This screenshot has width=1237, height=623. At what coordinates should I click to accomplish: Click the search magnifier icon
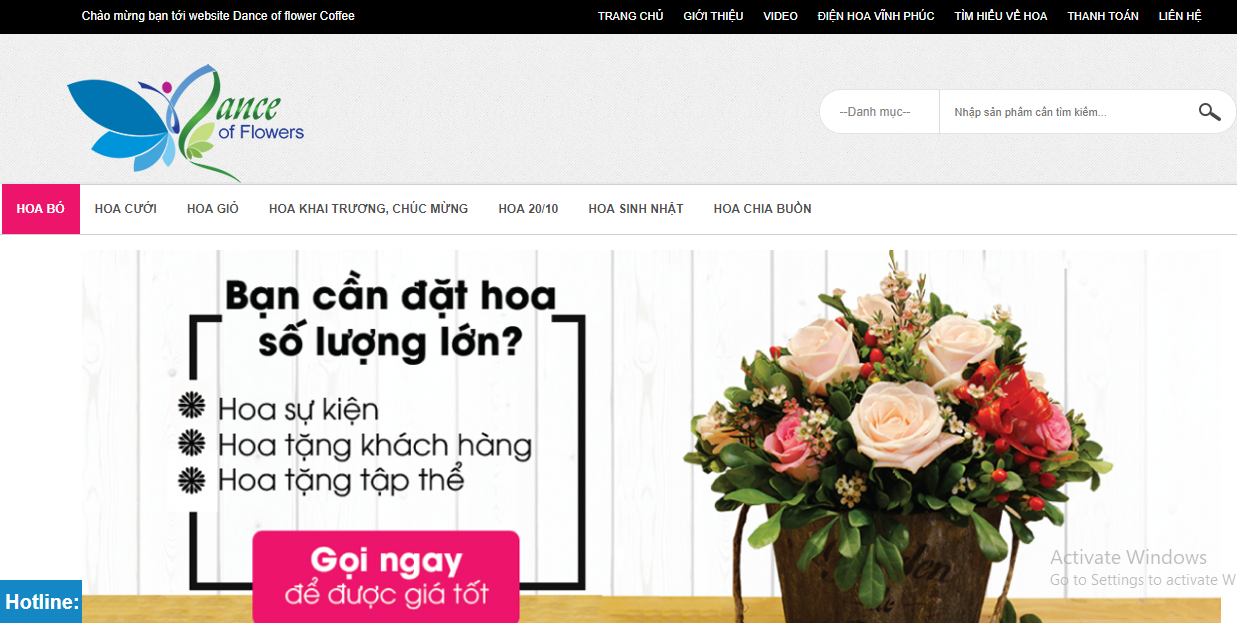pos(1209,111)
